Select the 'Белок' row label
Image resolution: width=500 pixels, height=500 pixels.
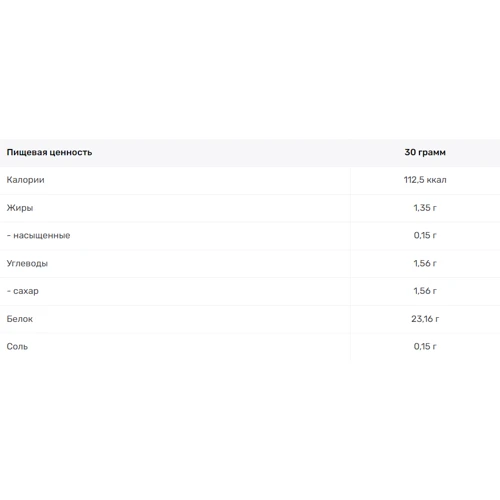point(20,319)
